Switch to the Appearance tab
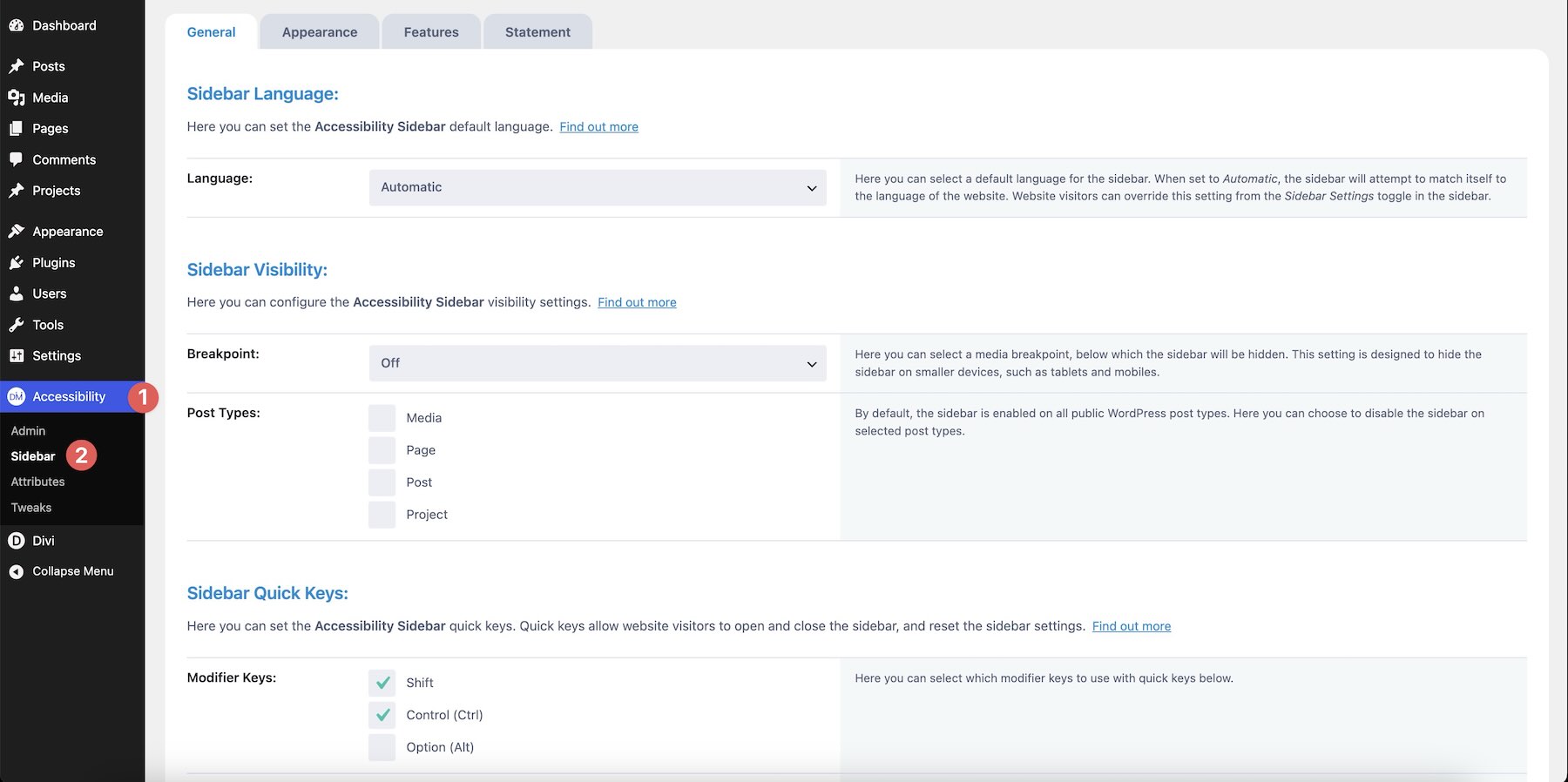This screenshot has width=1568, height=782. [320, 32]
